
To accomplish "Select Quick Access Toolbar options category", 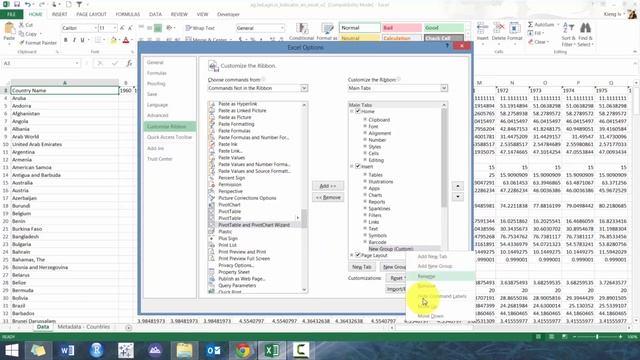I will tap(169, 137).
